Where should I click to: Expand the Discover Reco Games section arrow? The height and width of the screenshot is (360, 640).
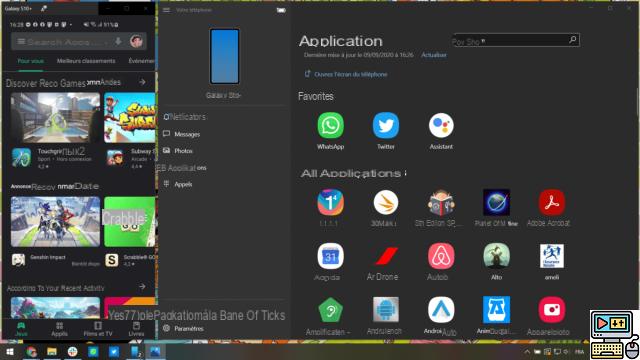point(142,82)
